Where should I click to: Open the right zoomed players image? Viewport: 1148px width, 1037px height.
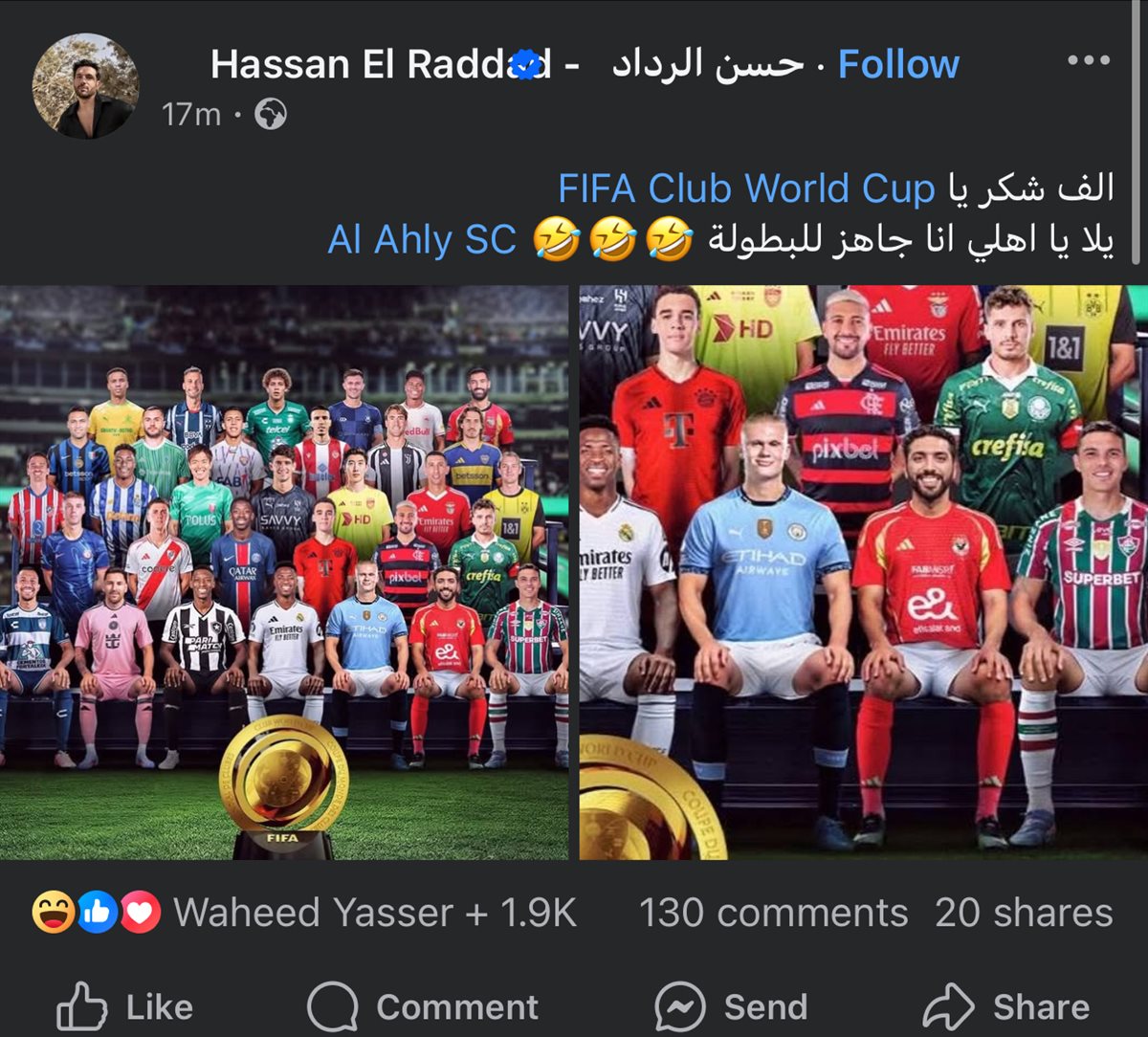pos(864,572)
